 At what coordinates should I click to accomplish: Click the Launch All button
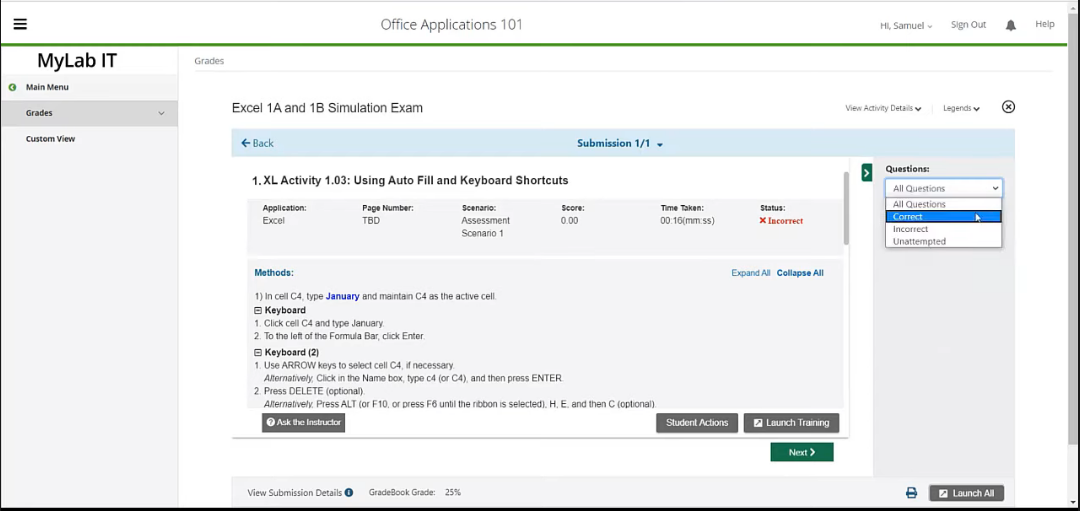click(x=966, y=493)
